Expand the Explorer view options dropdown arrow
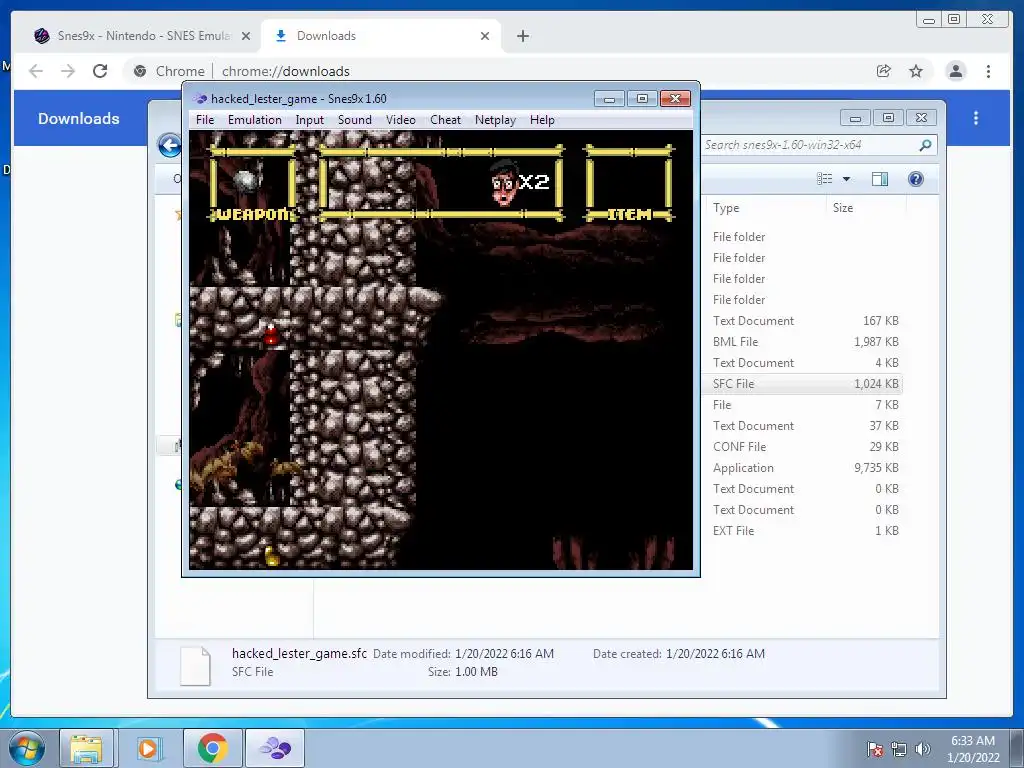Screen dimensions: 1024x768 846,179
